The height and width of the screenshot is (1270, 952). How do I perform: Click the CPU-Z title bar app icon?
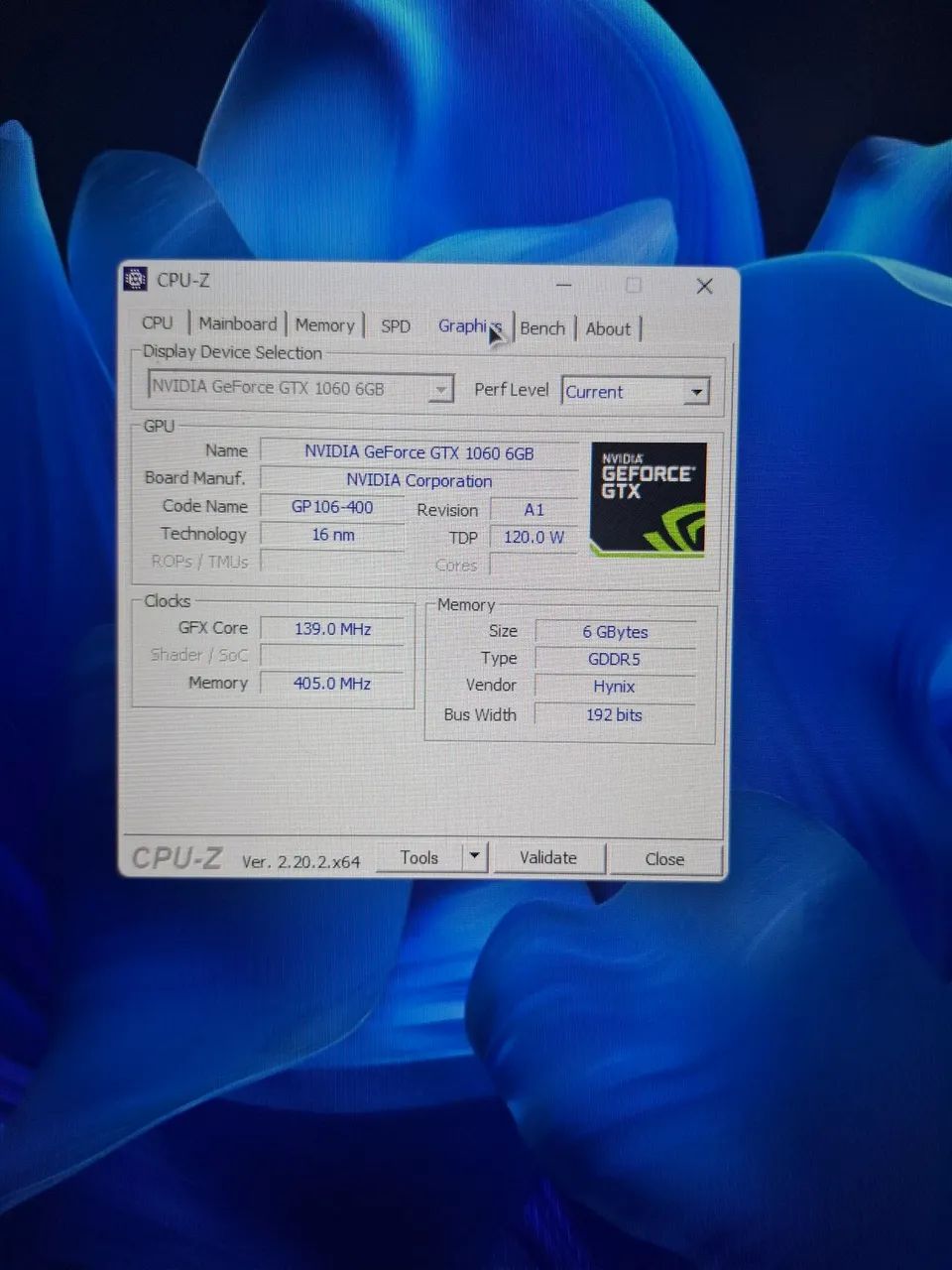[135, 279]
